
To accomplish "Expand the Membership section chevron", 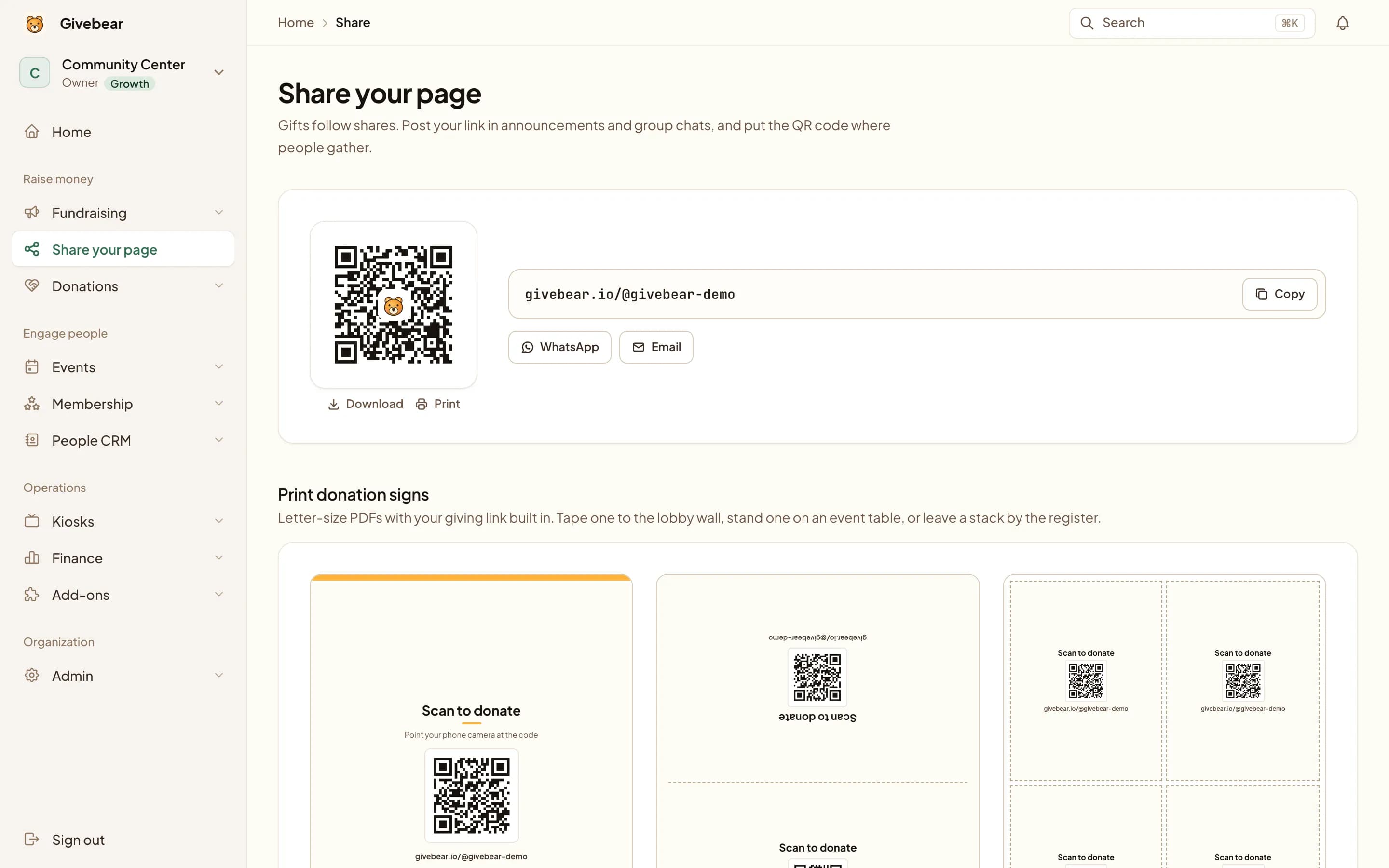I will click(218, 404).
